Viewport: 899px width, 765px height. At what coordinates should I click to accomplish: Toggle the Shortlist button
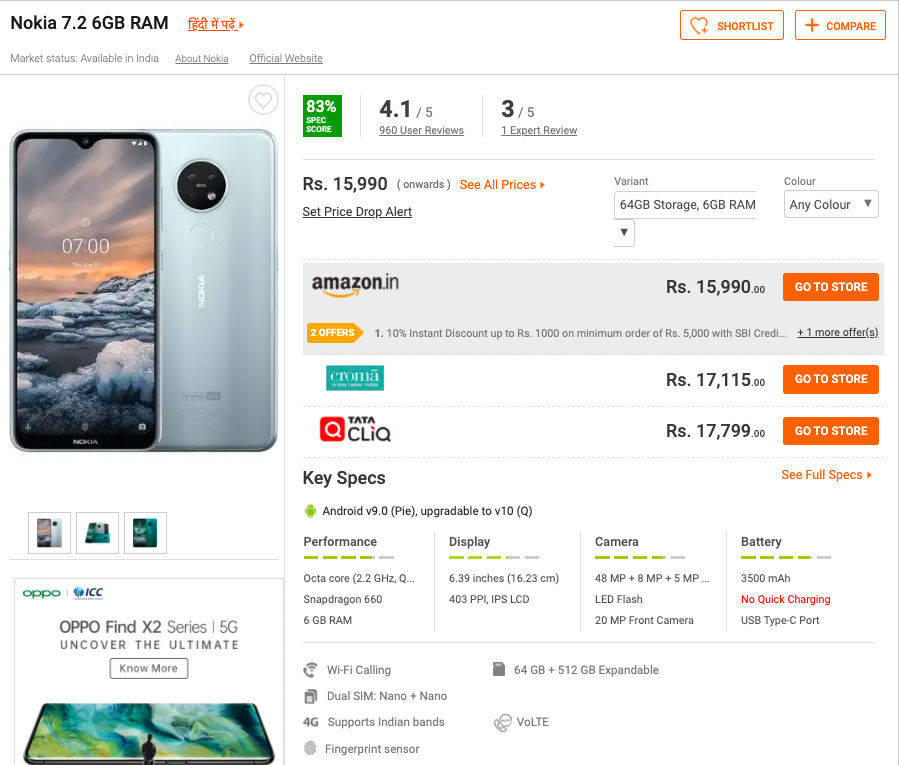click(x=732, y=26)
